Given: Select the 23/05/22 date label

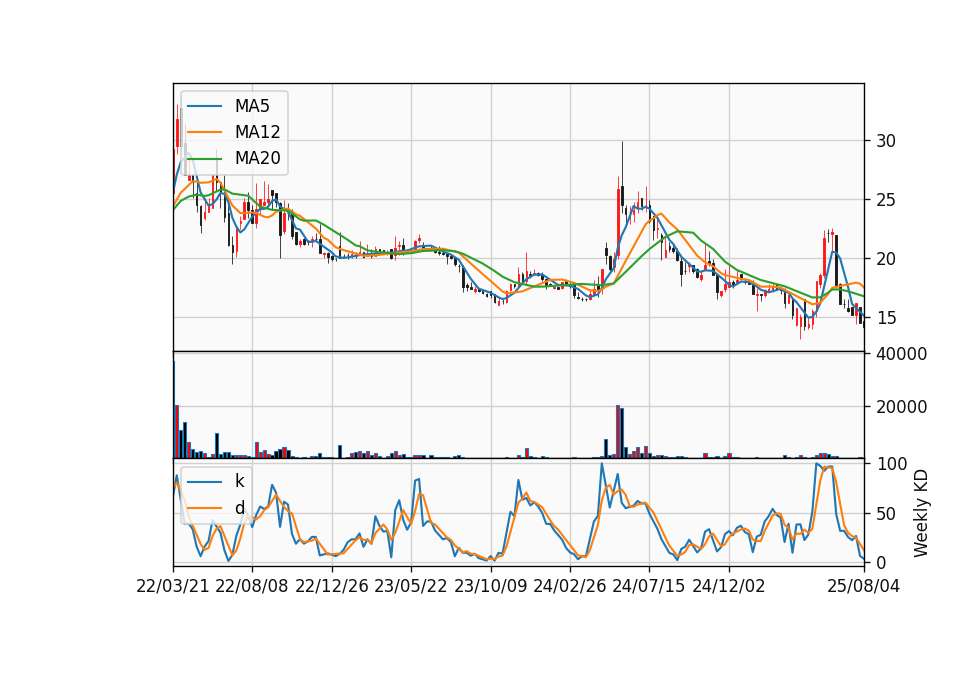Looking at the screenshot, I should 411,586.
